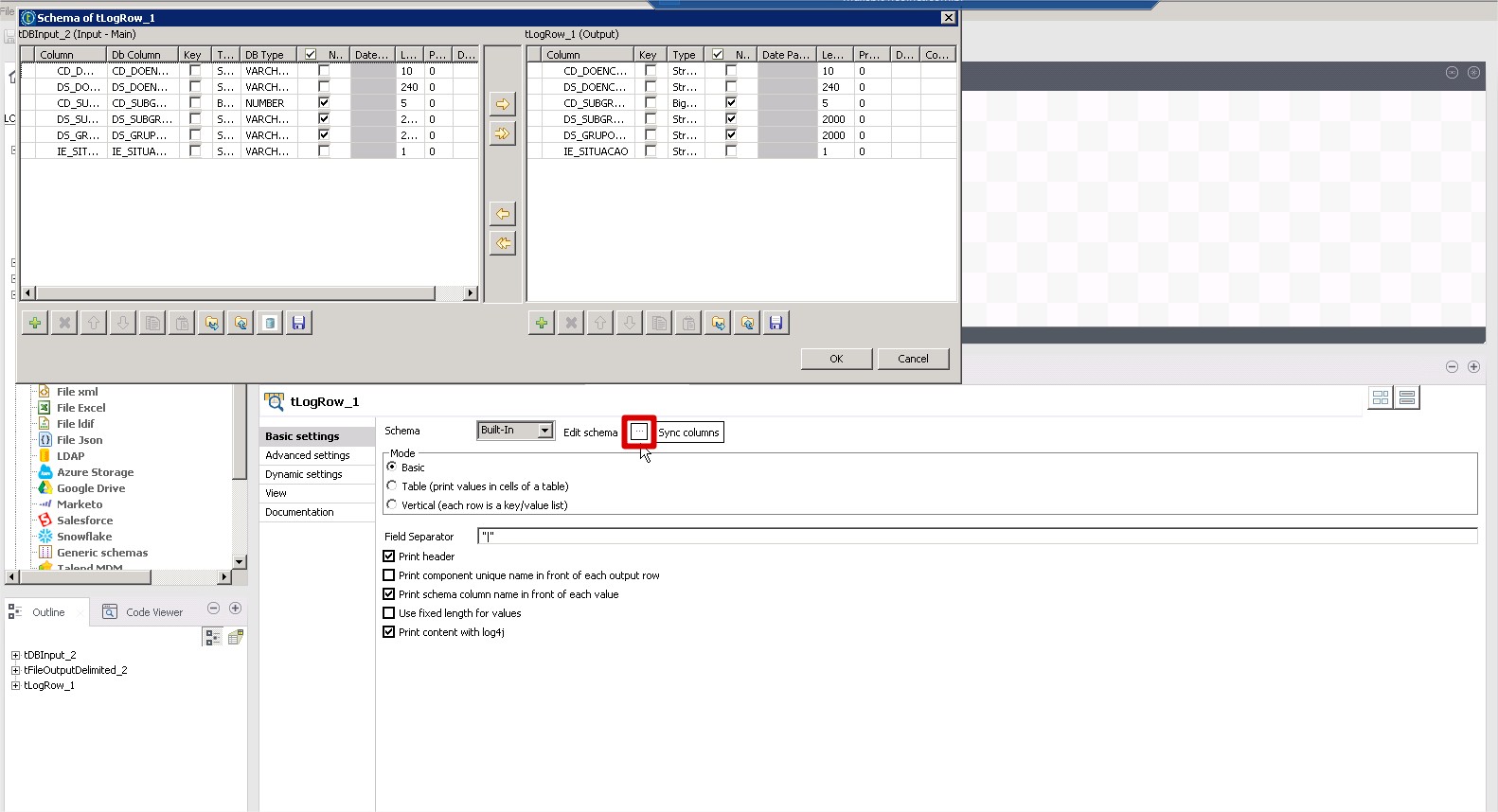Viewport: 1498px width, 812px height.
Task: Export output schema folder icon
Action: pyautogui.click(x=747, y=323)
